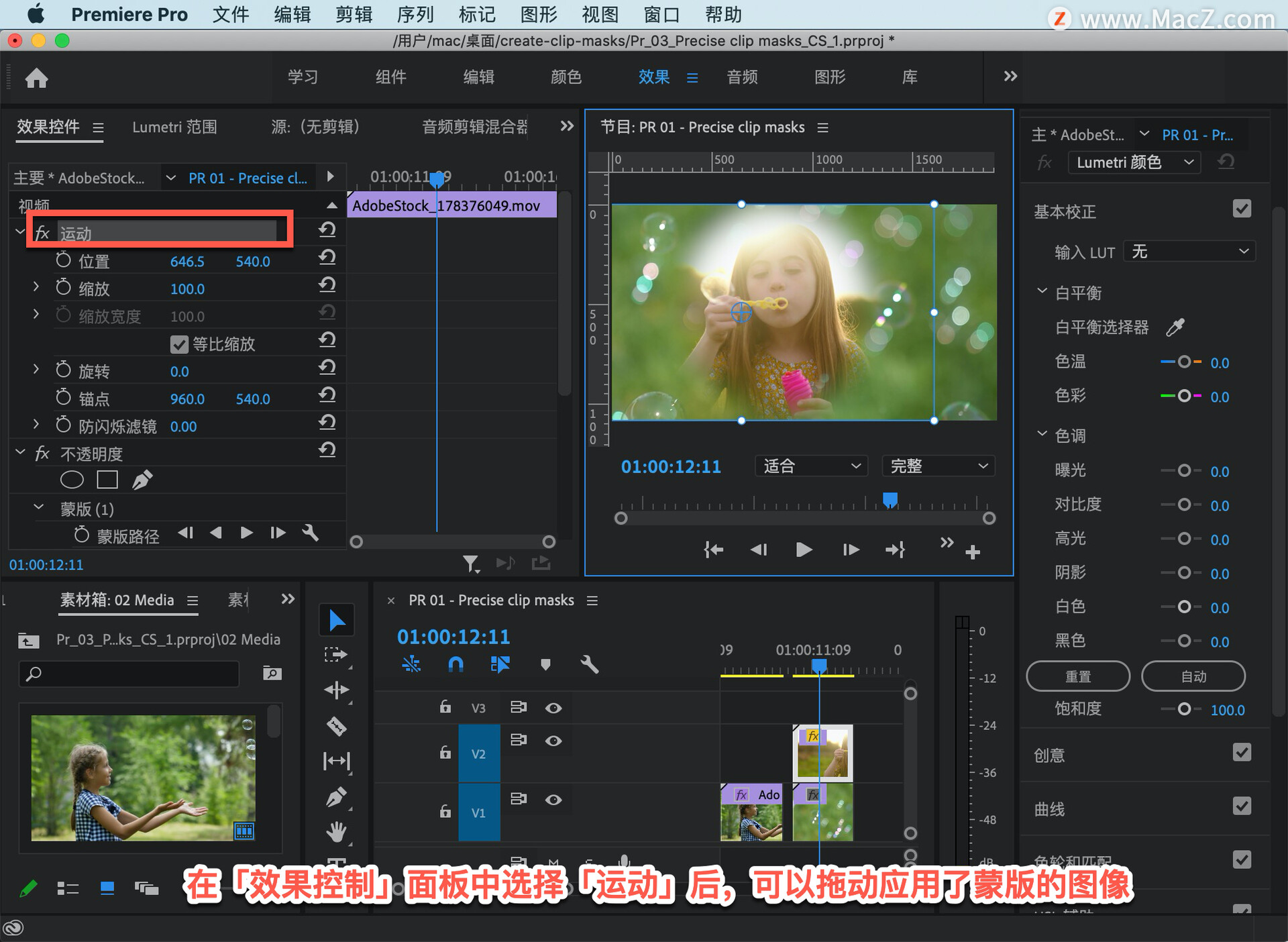The height and width of the screenshot is (942, 1288).
Task: Click the 曝光 slider handle
Action: (1184, 471)
